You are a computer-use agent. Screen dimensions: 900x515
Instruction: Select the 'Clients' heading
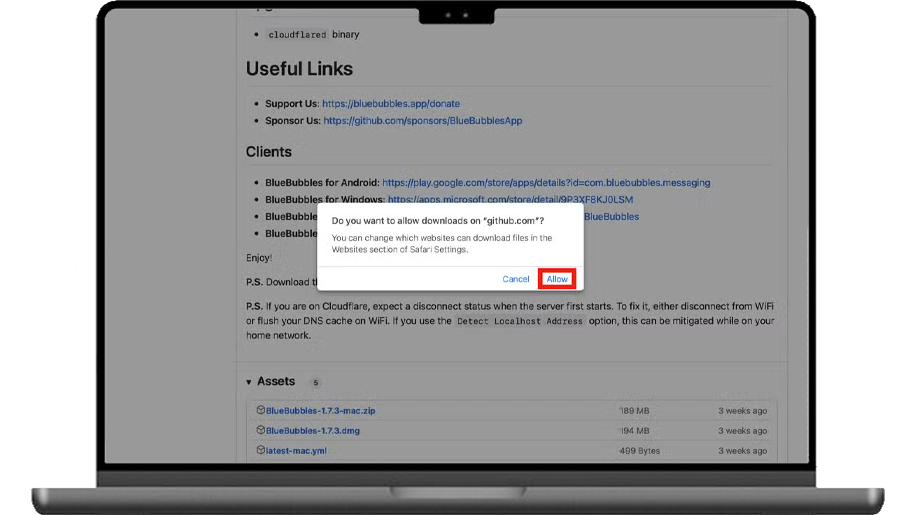pyautogui.click(x=269, y=152)
